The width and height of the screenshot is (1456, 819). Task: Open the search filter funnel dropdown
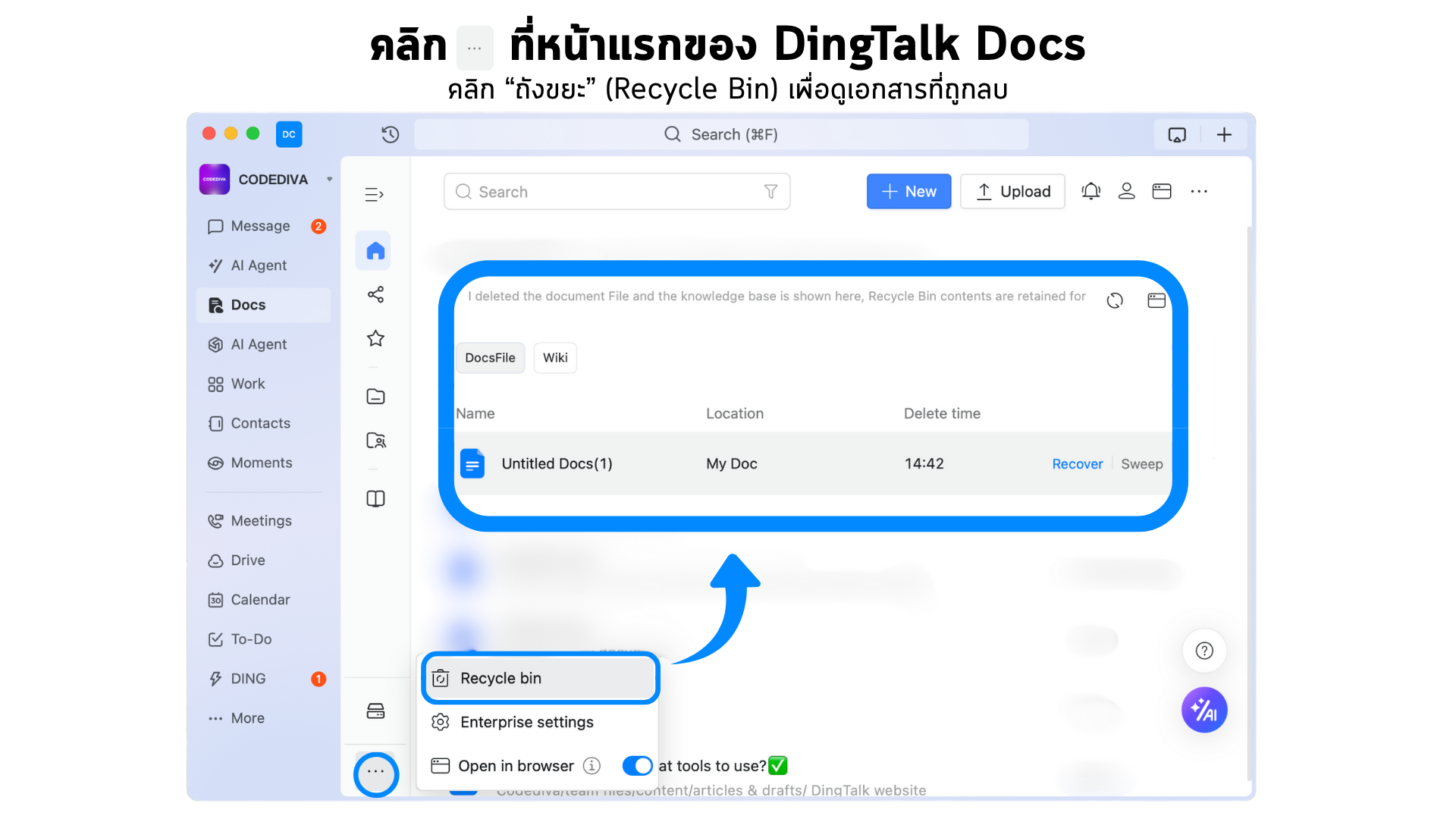[770, 192]
